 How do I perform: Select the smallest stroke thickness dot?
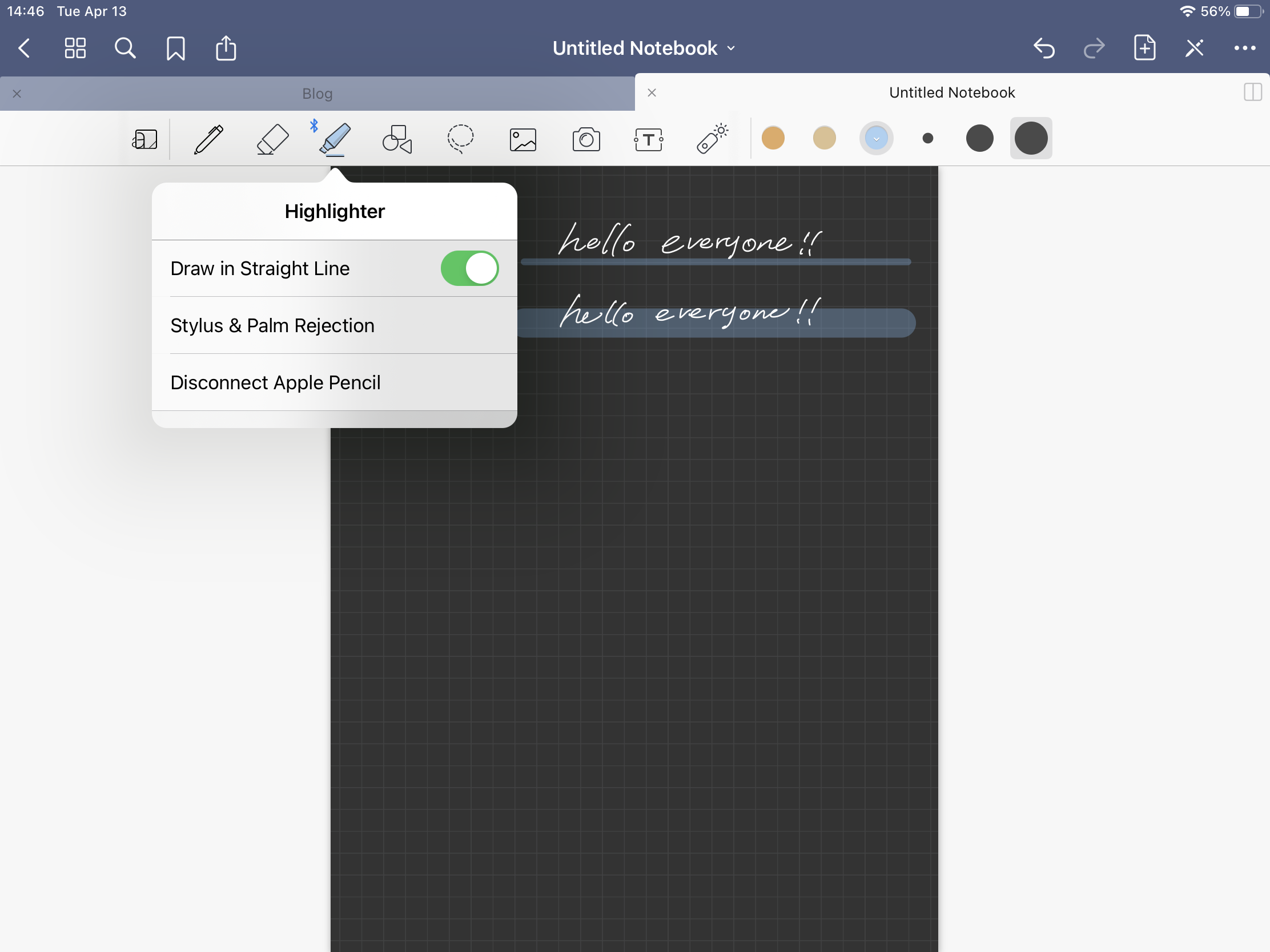(928, 138)
